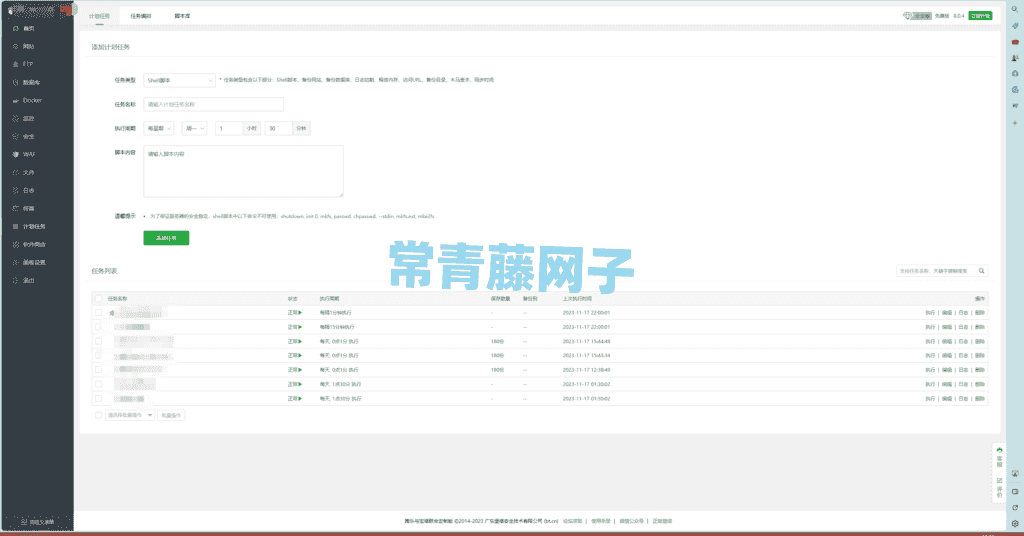Open 安全 in the sidebar
Image resolution: width=1024 pixels, height=536 pixels.
[28, 136]
